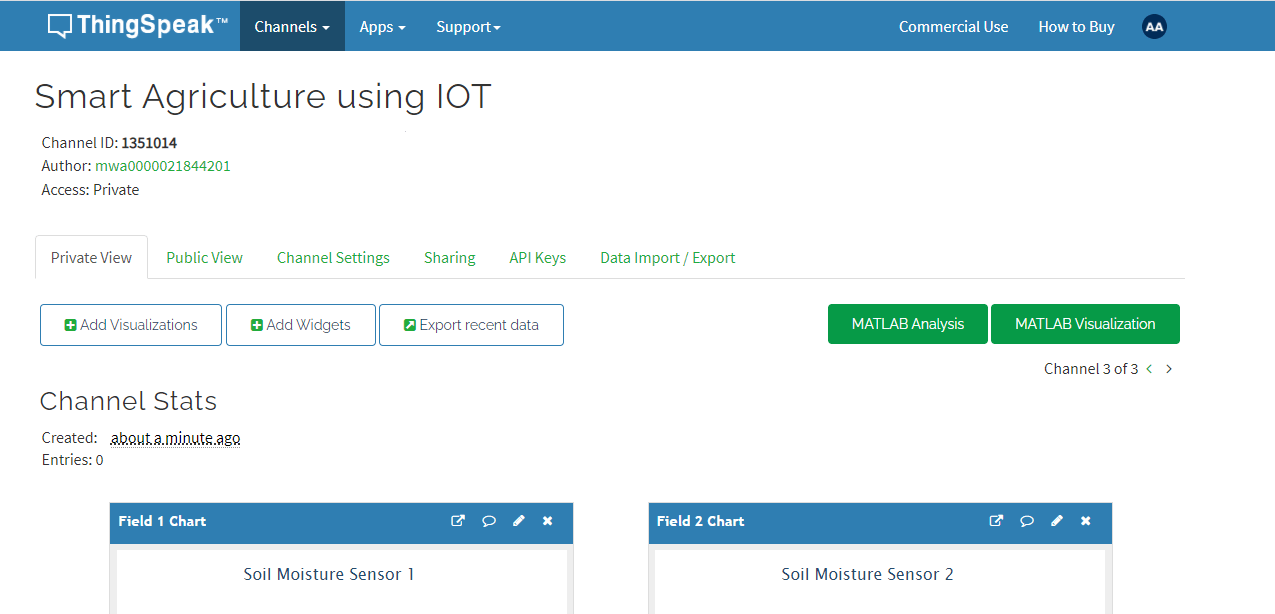
Task: Open the Support dropdown menu
Action: (x=468, y=26)
